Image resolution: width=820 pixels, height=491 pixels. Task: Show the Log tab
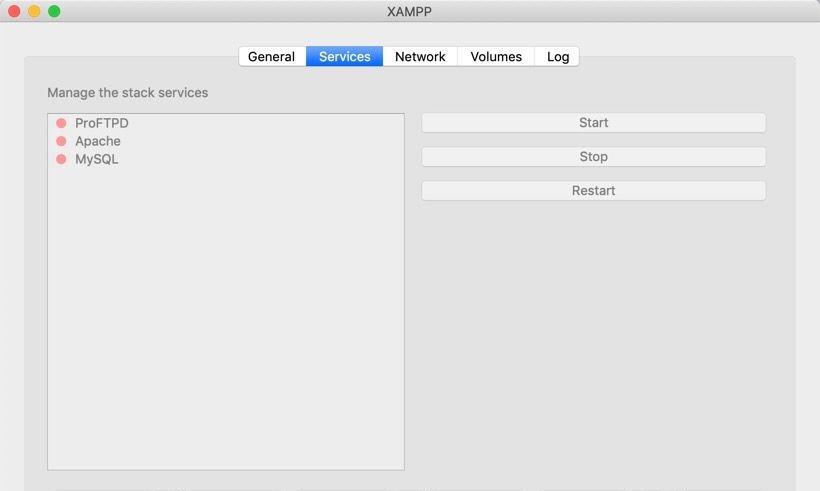click(x=557, y=56)
